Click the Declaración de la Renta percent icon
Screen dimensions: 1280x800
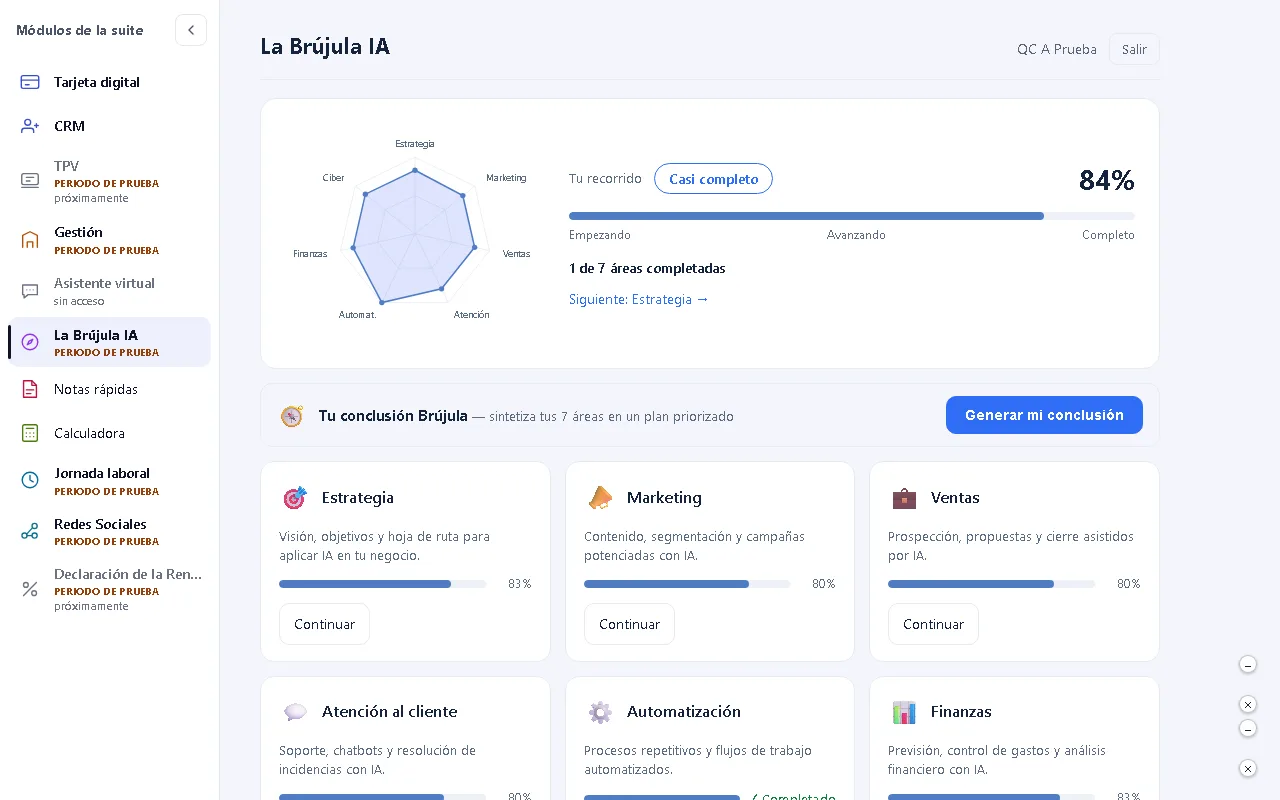[30, 589]
